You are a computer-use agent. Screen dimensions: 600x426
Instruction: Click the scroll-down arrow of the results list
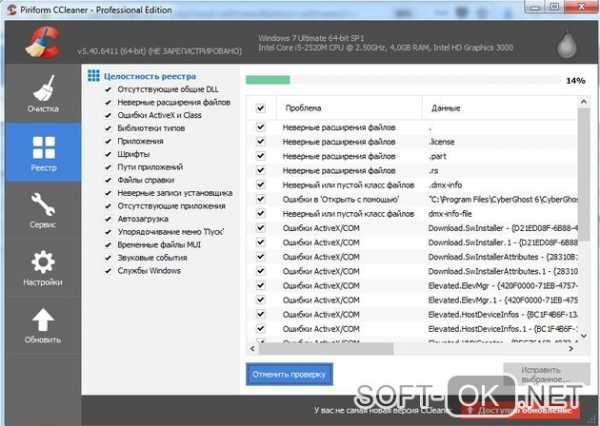pyautogui.click(x=583, y=336)
